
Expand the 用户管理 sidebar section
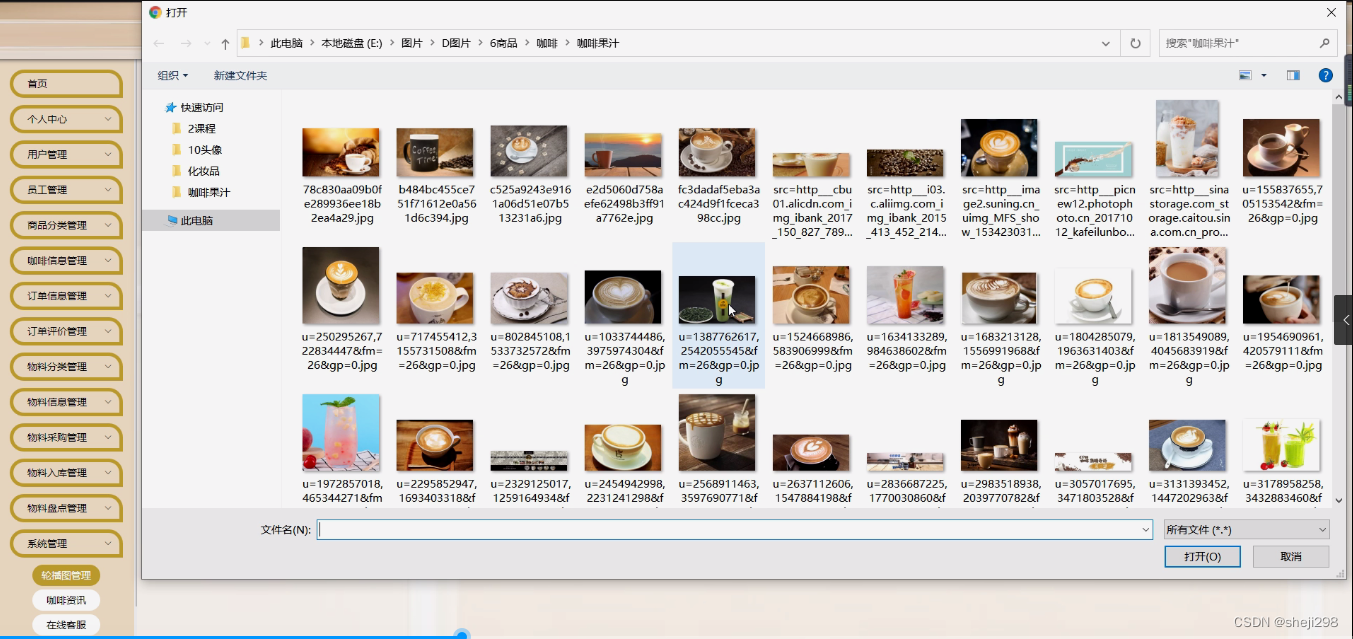[x=65, y=154]
